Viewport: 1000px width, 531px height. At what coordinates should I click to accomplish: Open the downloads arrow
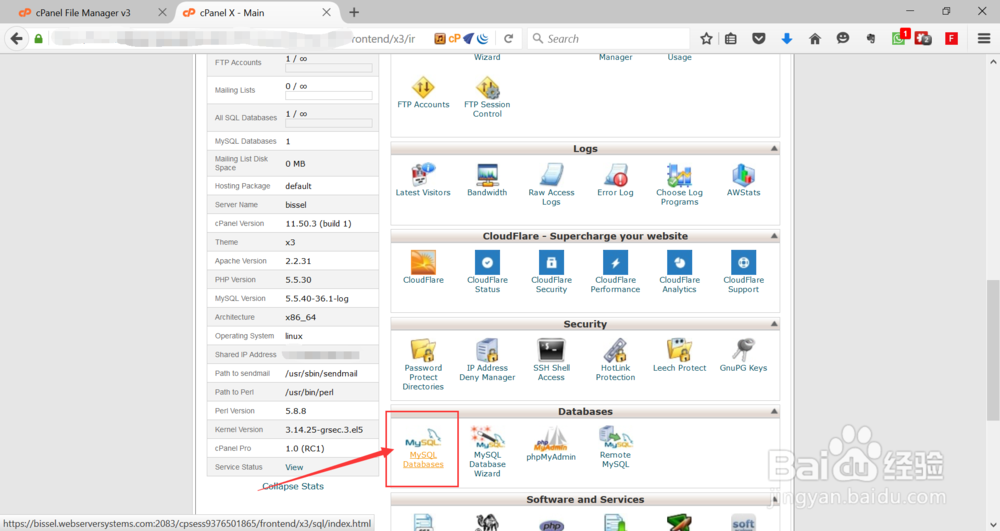coord(786,39)
